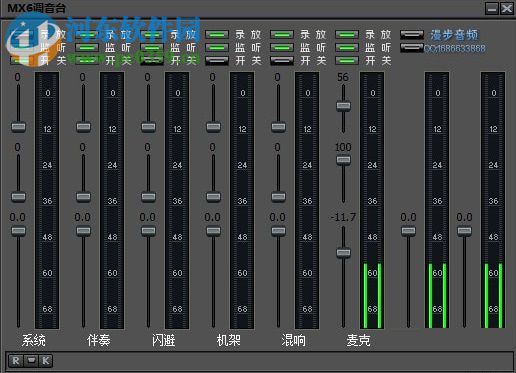
Task: Toggle 录放 switch for the 机架 channel
Action: click(x=217, y=35)
